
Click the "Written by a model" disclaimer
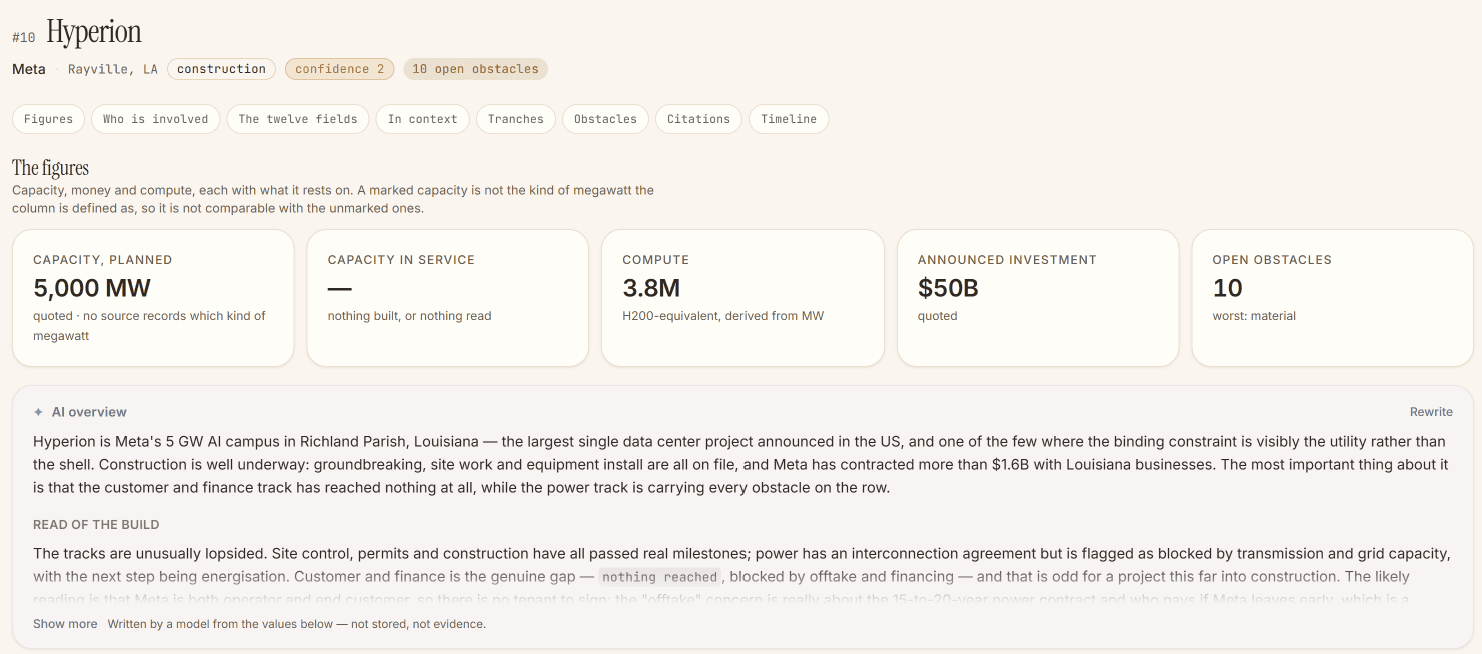[297, 624]
